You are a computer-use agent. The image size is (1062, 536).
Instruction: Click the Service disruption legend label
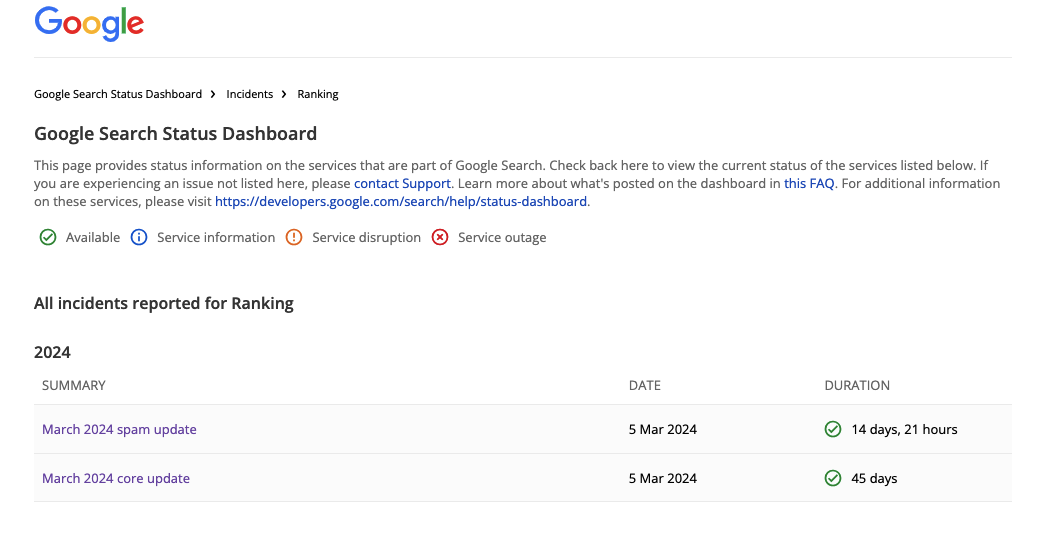pyautogui.click(x=366, y=237)
